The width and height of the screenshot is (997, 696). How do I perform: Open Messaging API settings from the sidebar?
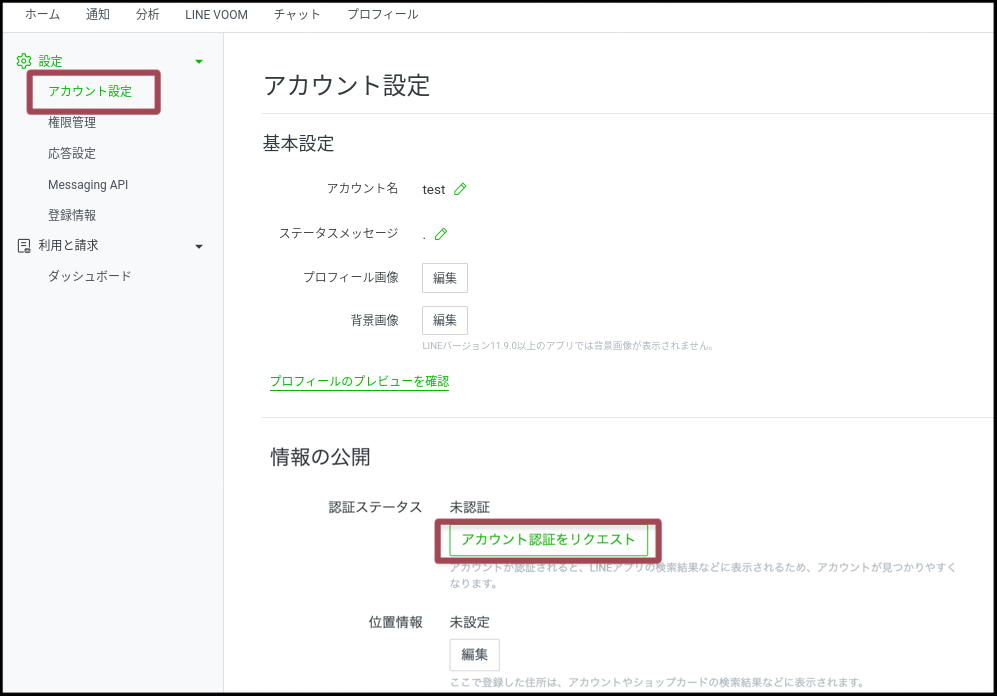(x=88, y=184)
